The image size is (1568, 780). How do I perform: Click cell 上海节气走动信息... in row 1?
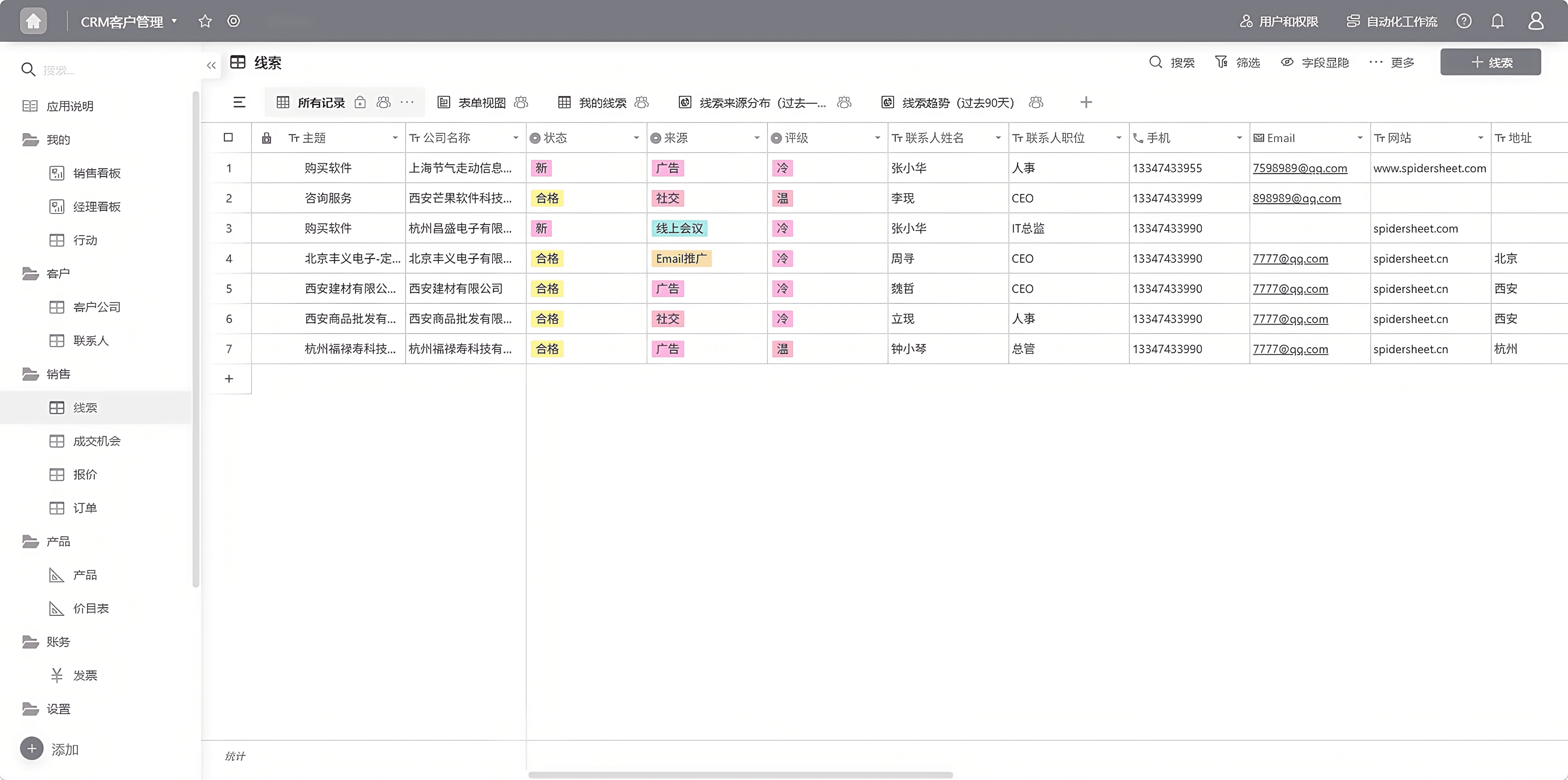pyautogui.click(x=465, y=168)
